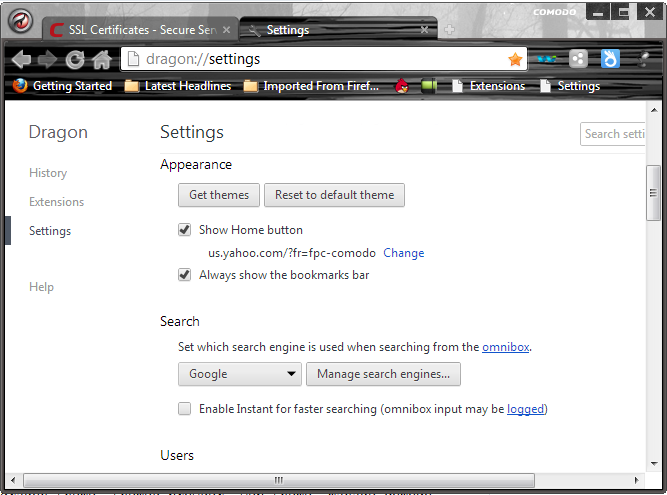Click the scroll right arrow
The height and width of the screenshot is (495, 667).
click(x=636, y=481)
